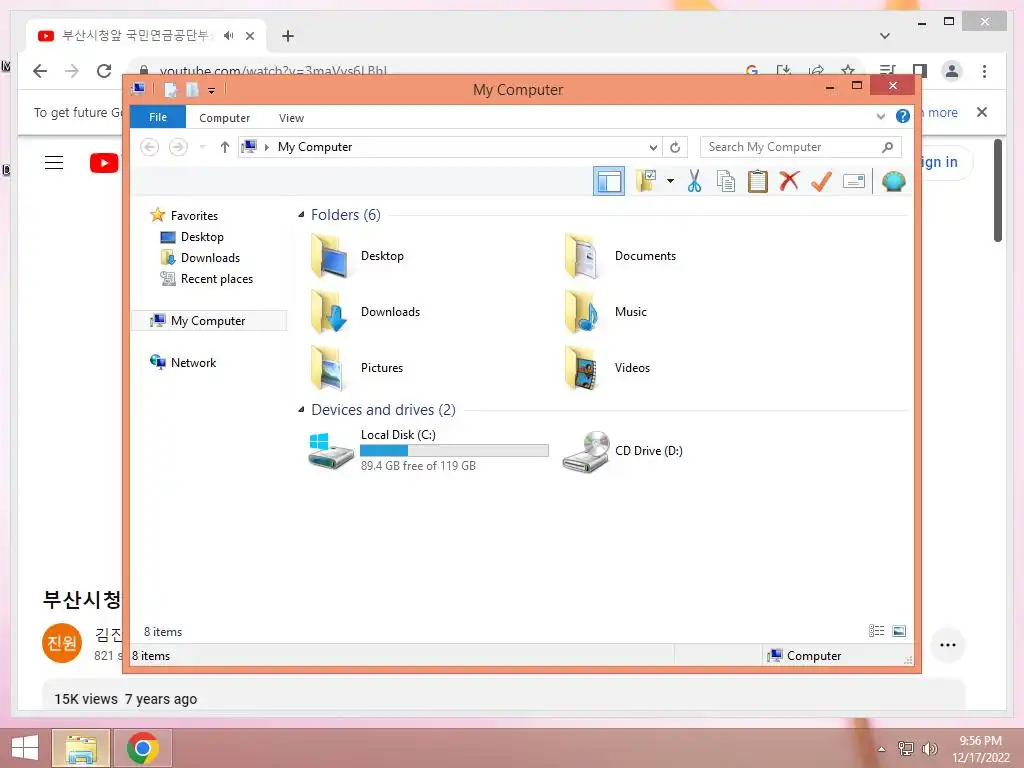Click File Explorer taskbar icon
The height and width of the screenshot is (768, 1024).
tap(81, 748)
